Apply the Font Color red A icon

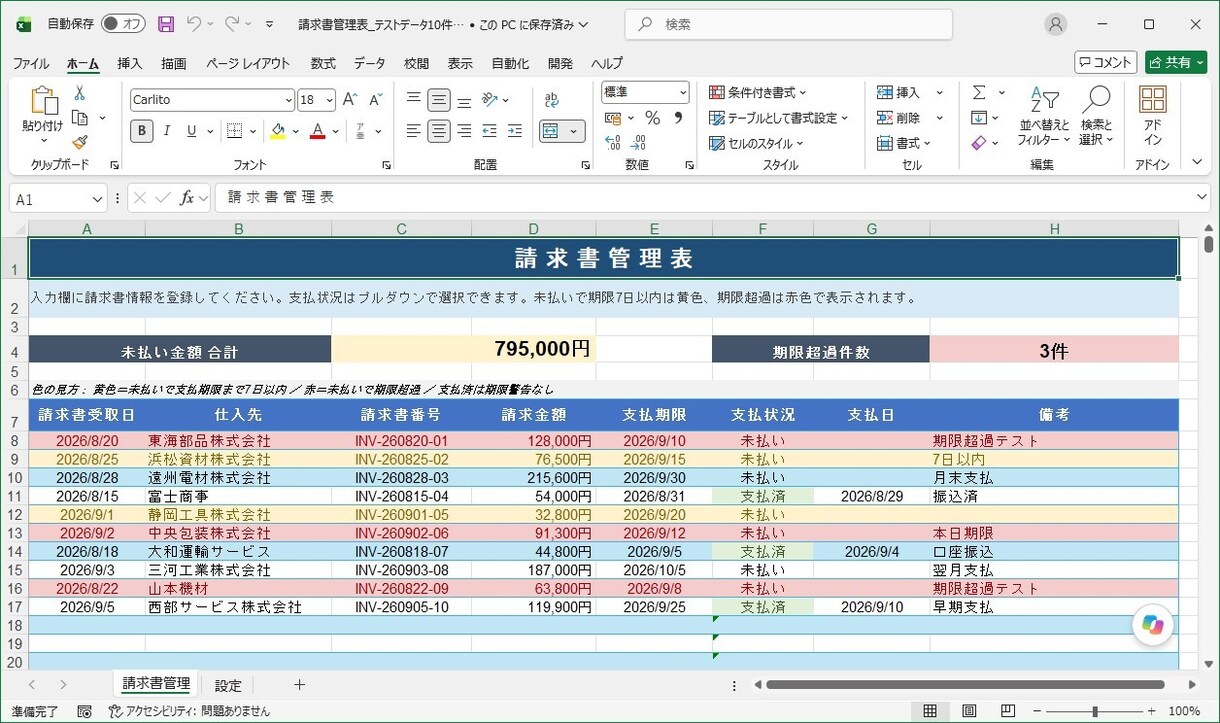tap(318, 131)
